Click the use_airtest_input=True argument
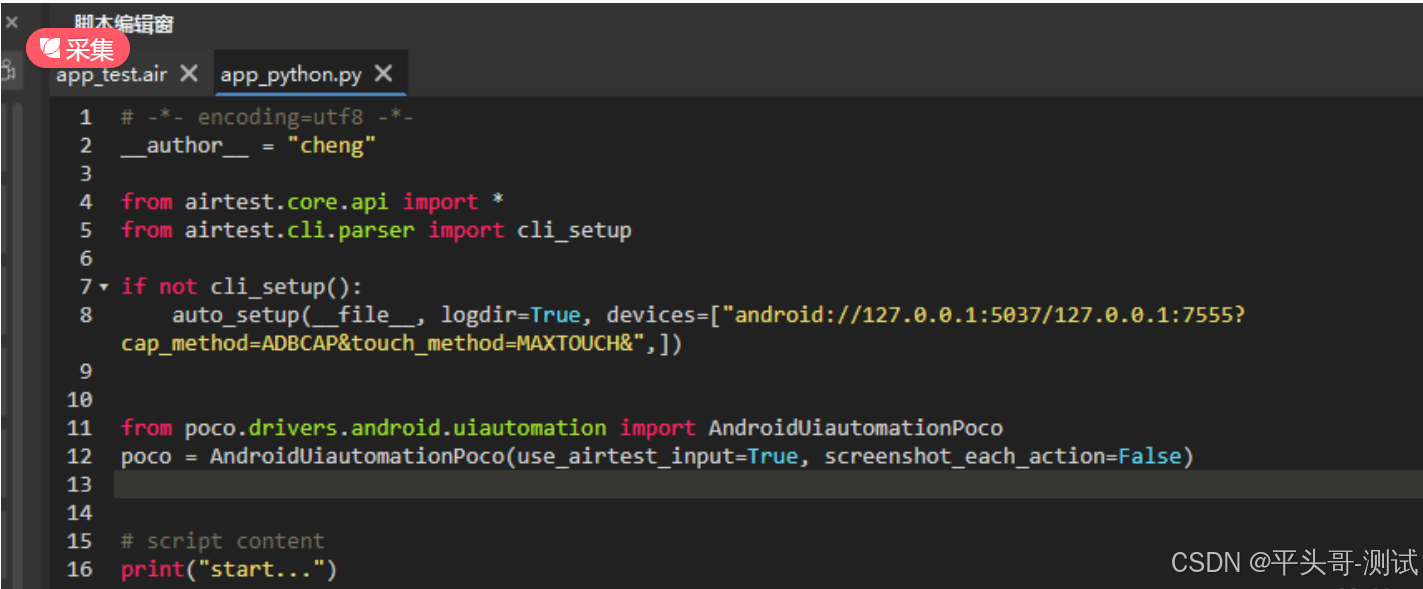This screenshot has width=1423, height=589. point(658,456)
